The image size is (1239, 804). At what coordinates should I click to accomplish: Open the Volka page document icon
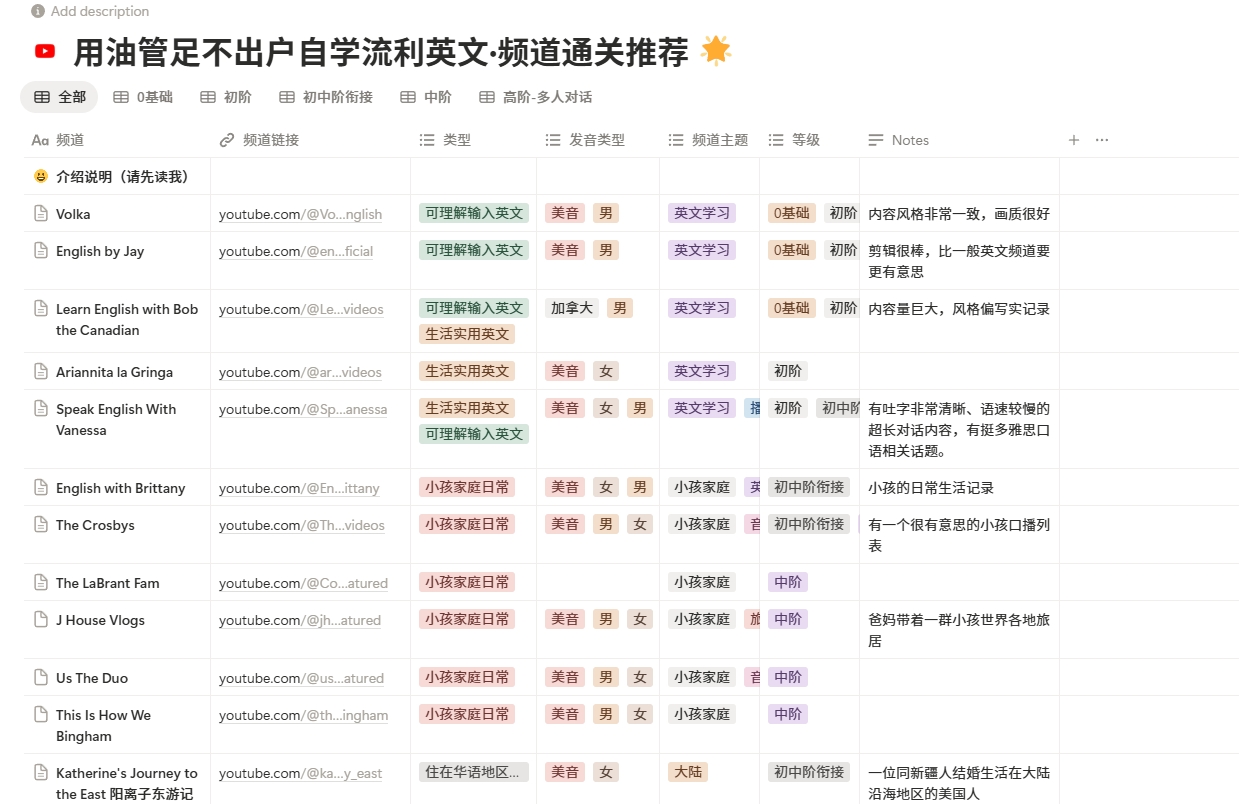(x=41, y=213)
